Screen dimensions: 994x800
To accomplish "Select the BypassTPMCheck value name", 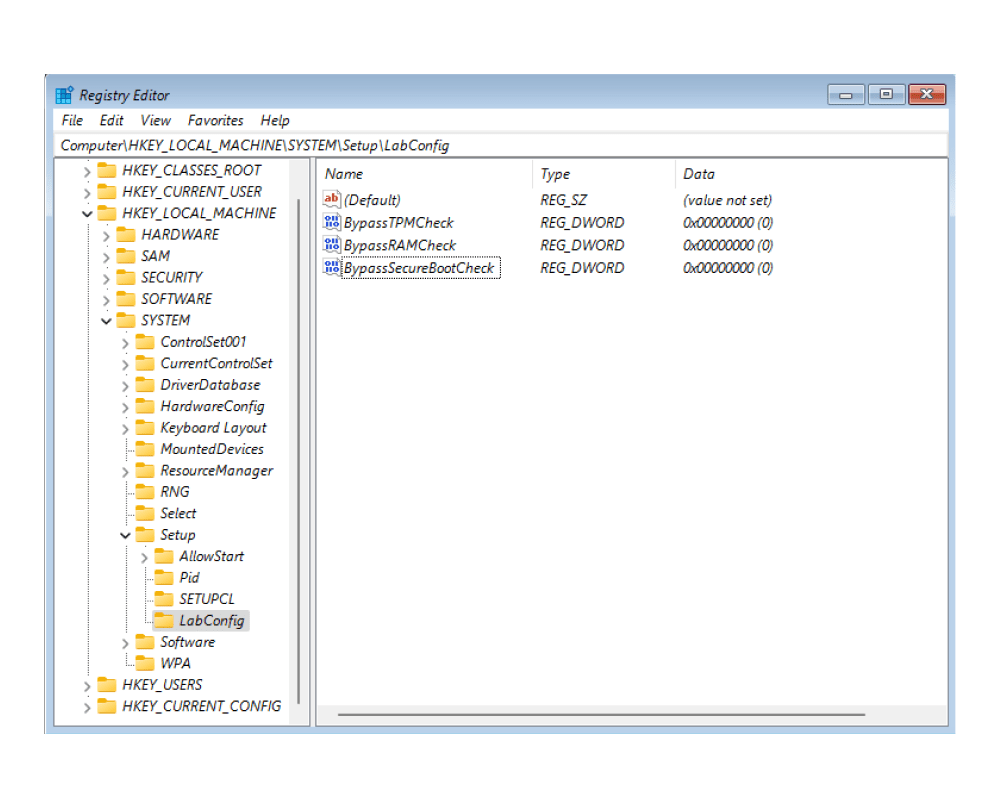I will (x=399, y=223).
